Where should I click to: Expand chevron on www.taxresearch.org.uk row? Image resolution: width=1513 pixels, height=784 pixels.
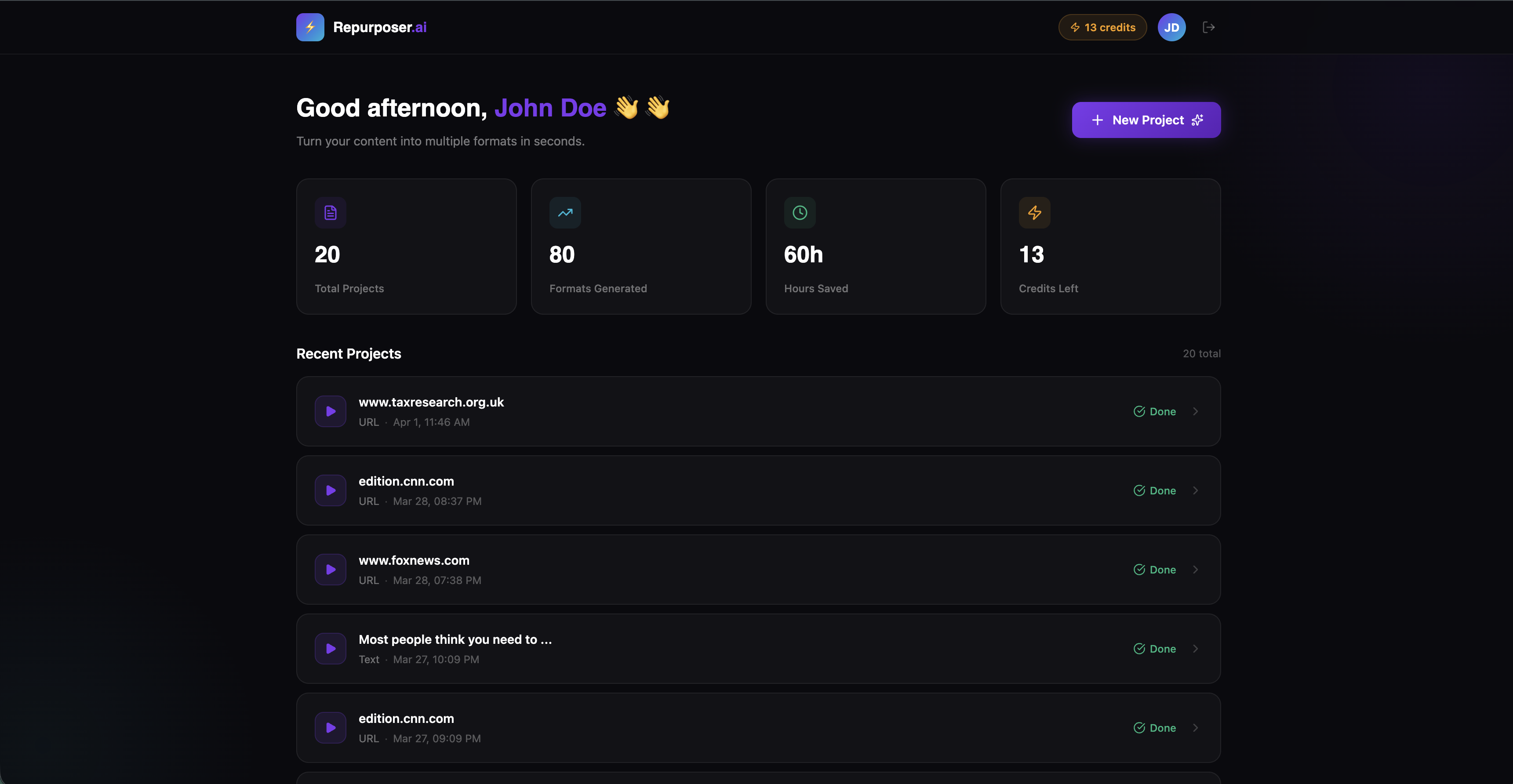(x=1195, y=411)
